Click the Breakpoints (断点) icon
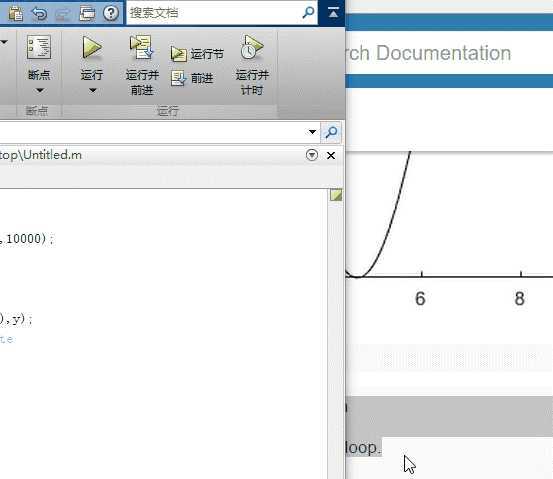This screenshot has height=479, width=553. pyautogui.click(x=39, y=47)
